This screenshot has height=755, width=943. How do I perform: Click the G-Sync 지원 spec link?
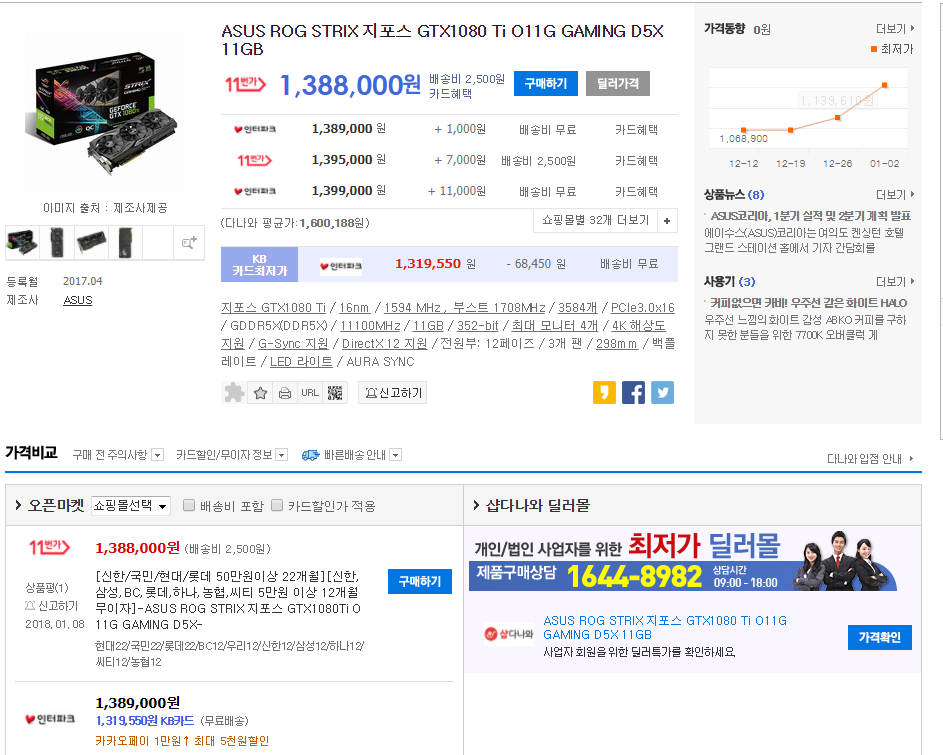point(293,344)
